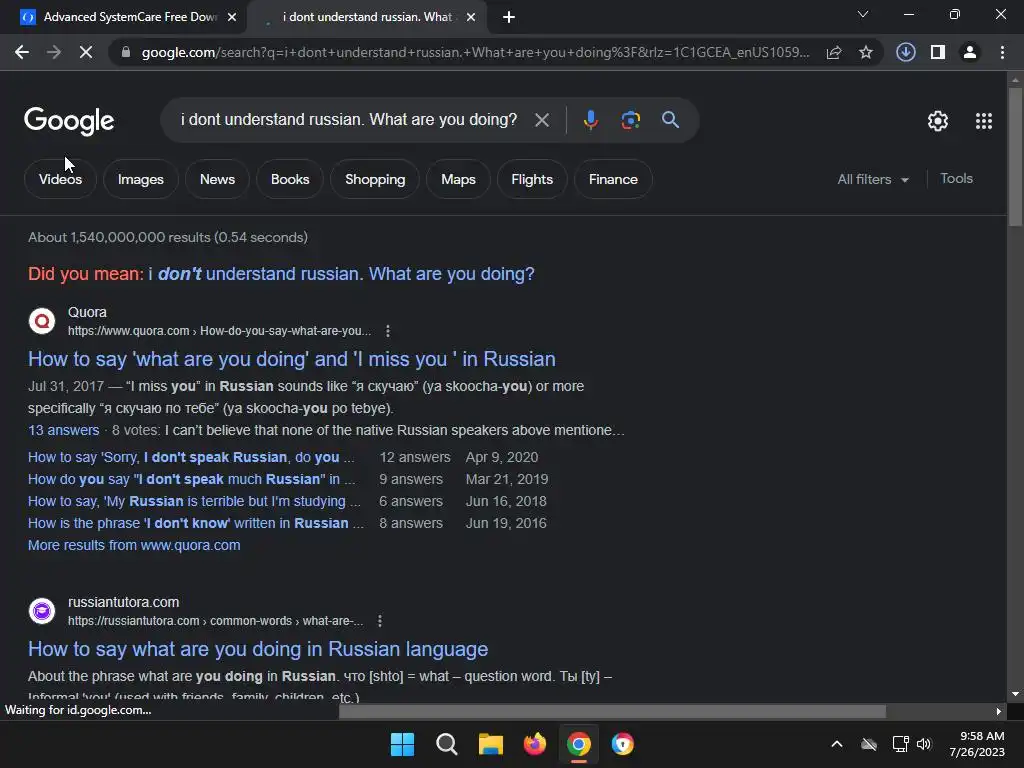Click the russiantutora.com favicon
Image resolution: width=1024 pixels, height=768 pixels.
tap(42, 611)
